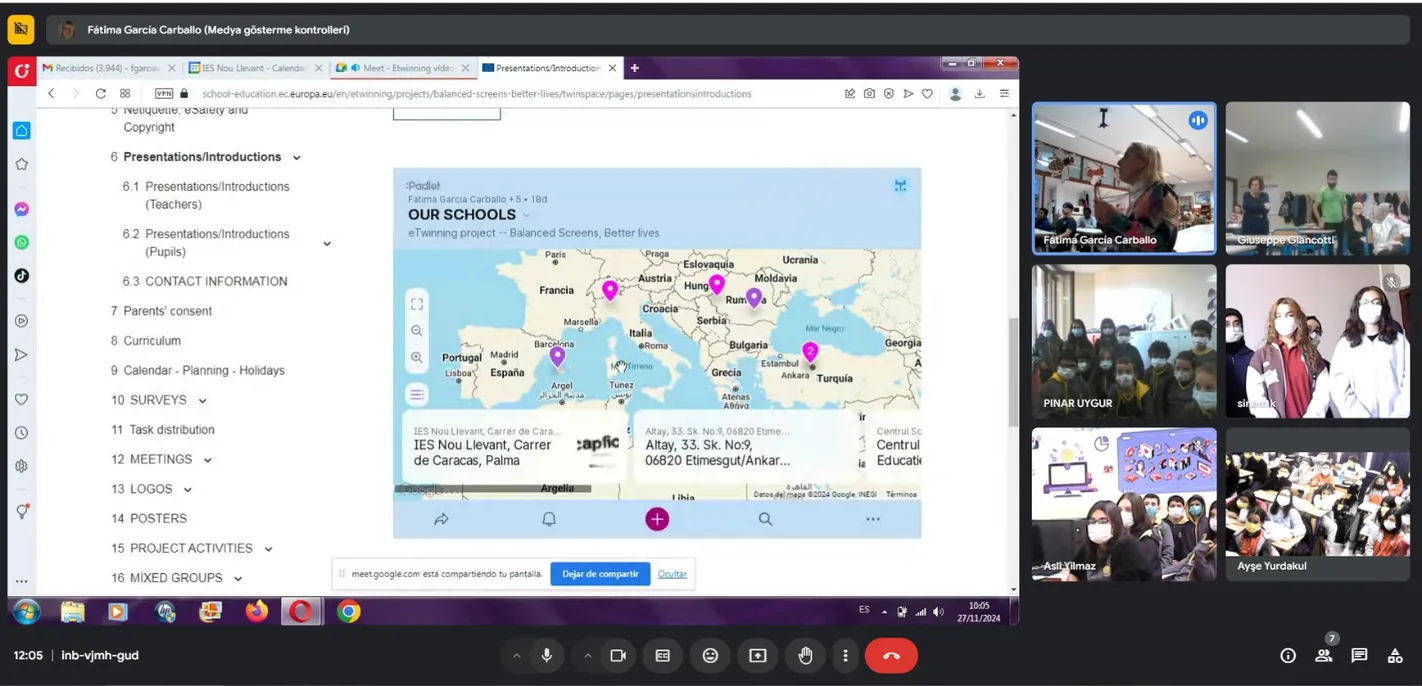
Task: Click the Padlet search magnifier
Action: 765,519
